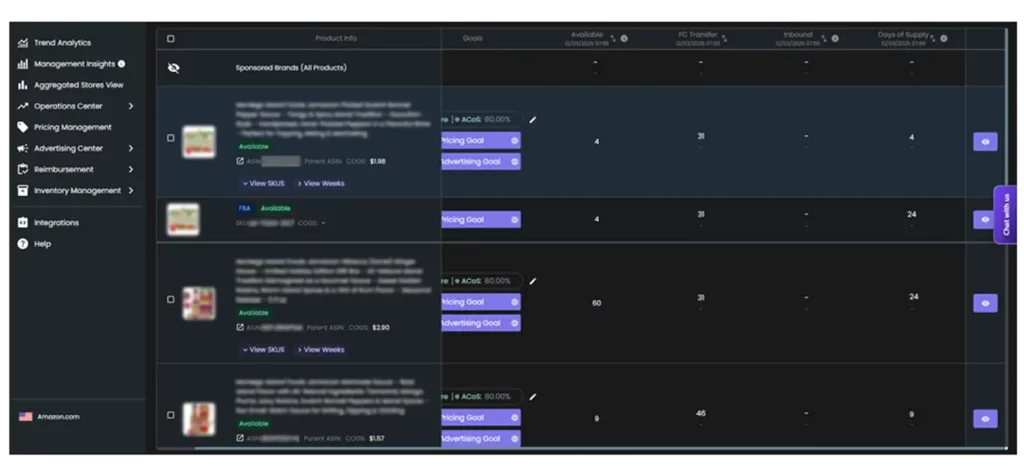Open ASIN external link icon of $1.98 product

240,161
